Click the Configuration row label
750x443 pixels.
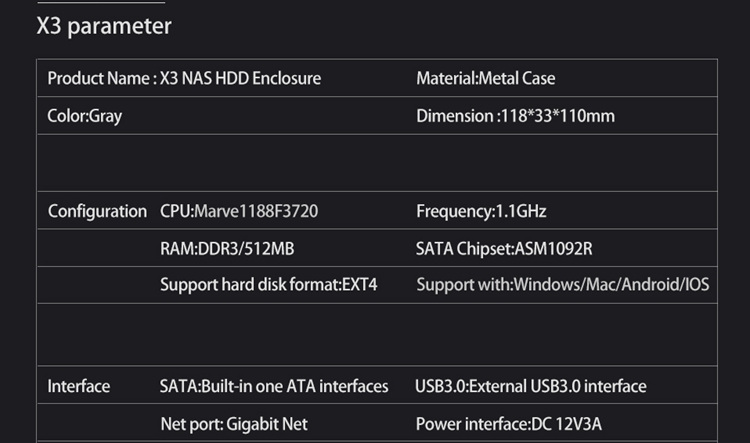tap(97, 211)
